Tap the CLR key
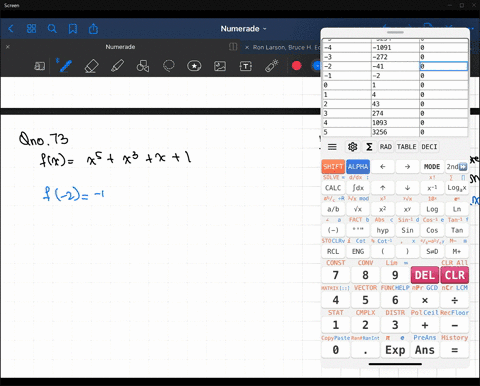480x386 pixels. point(455,275)
